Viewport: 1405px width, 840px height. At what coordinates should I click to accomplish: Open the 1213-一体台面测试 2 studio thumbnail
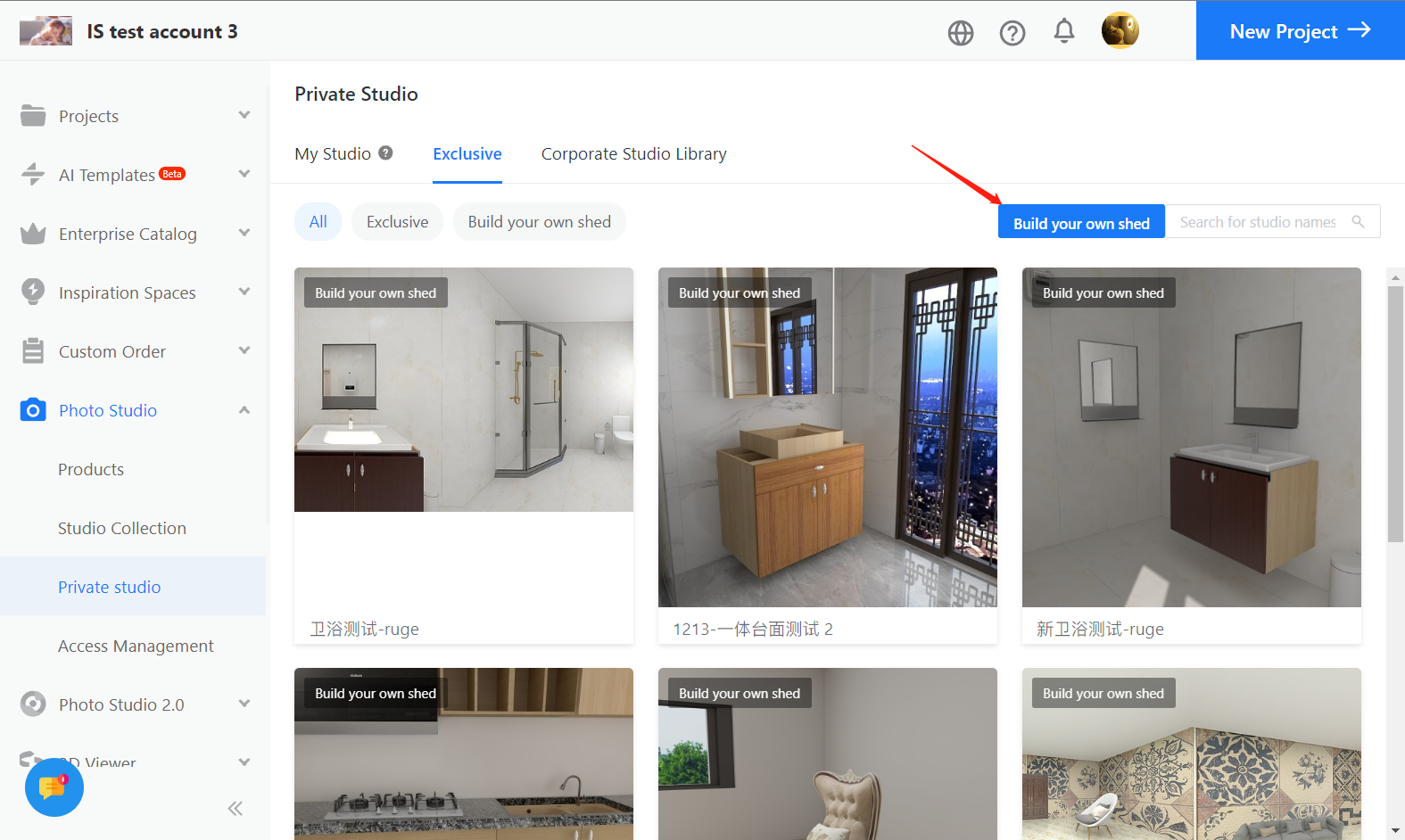click(827, 437)
